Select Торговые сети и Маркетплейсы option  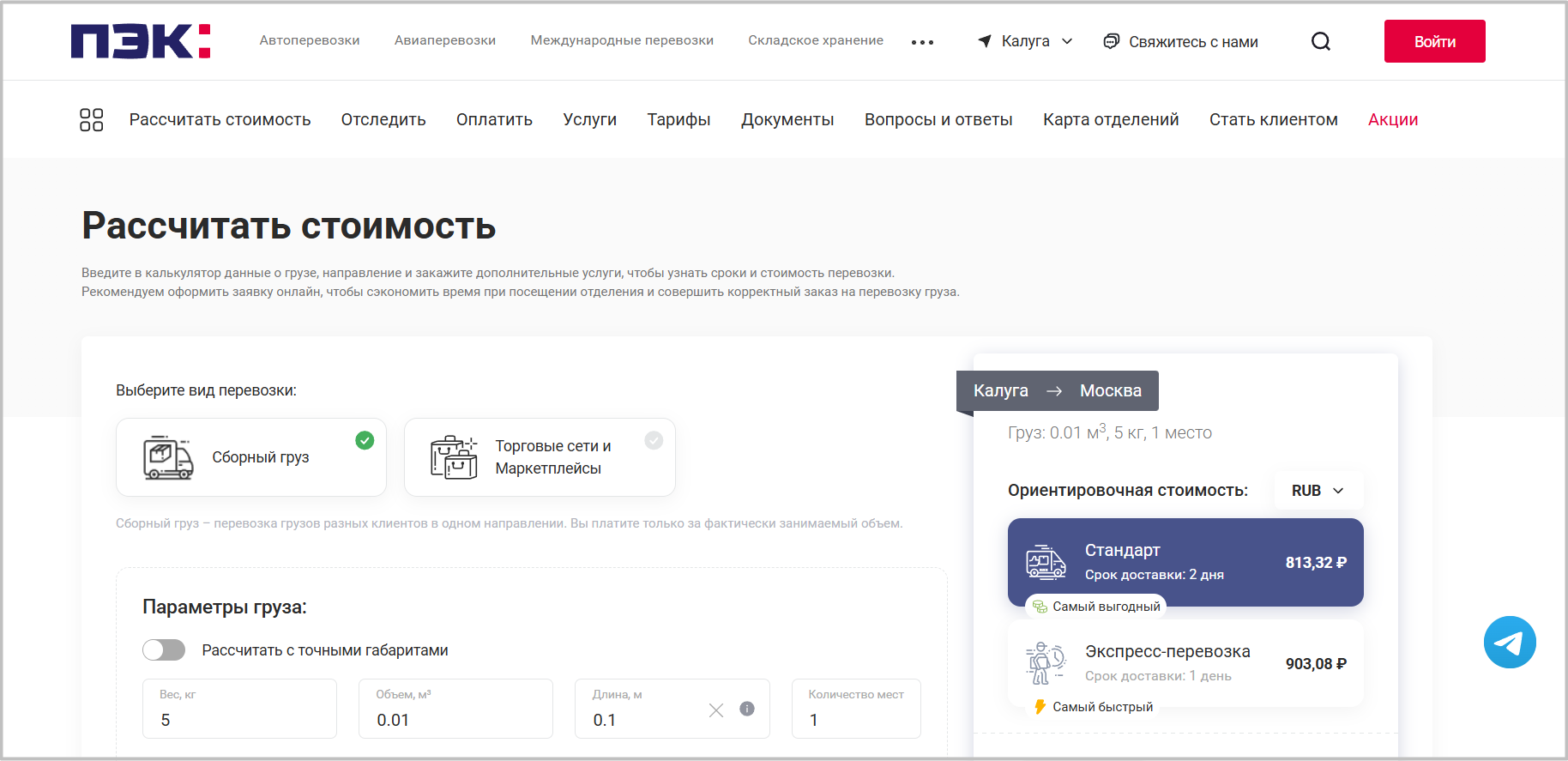point(540,457)
